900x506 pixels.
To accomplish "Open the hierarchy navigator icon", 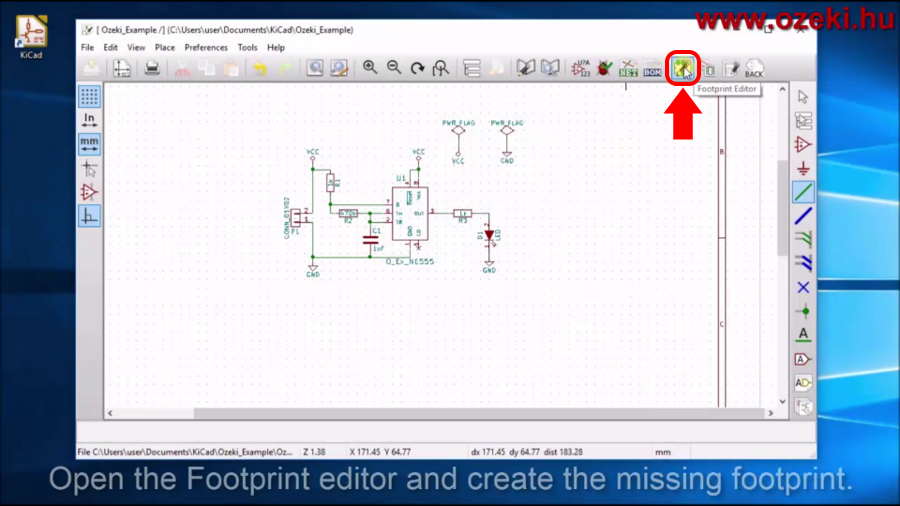I will [472, 68].
